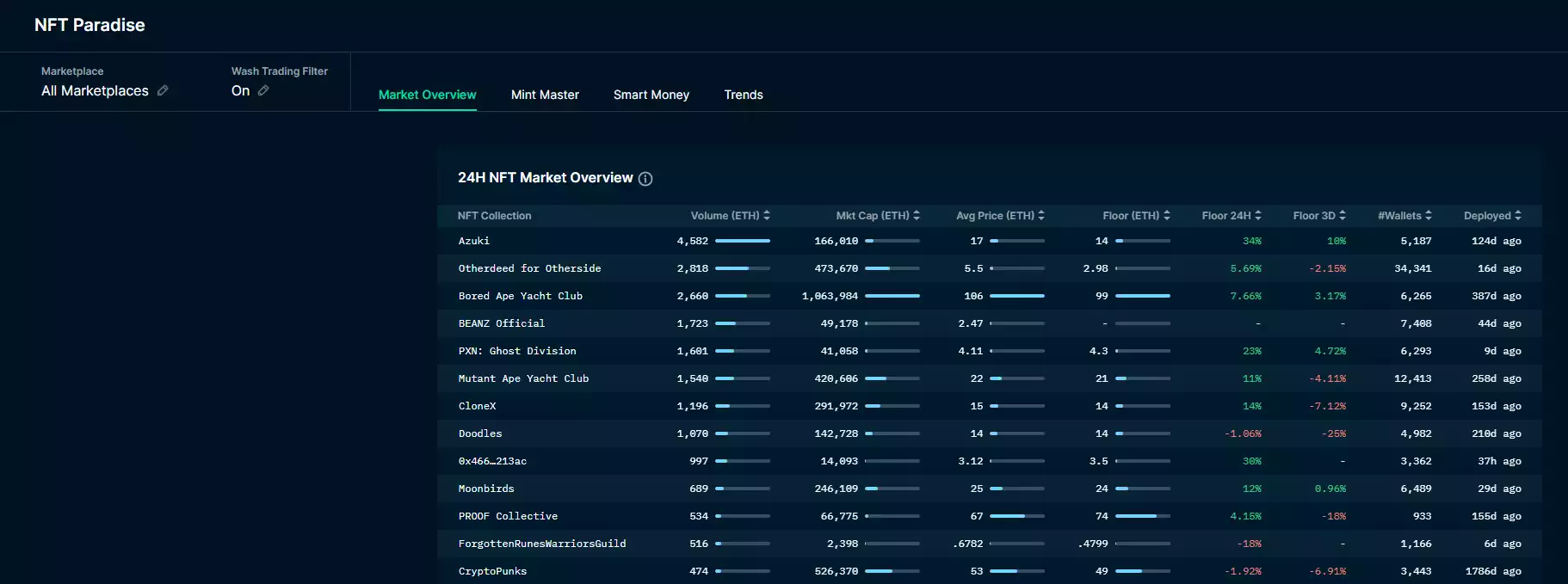
Task: Sort by Mkt Cap (ETH) column arrows
Action: 917,216
